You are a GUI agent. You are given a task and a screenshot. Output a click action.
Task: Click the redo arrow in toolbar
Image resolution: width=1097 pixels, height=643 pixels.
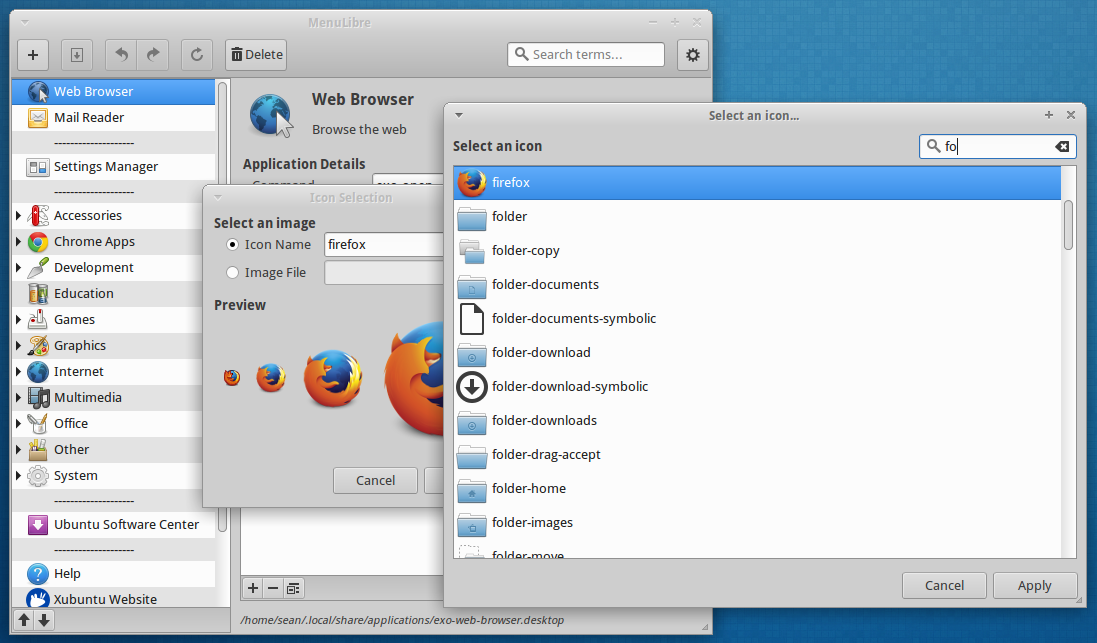pyautogui.click(x=153, y=55)
